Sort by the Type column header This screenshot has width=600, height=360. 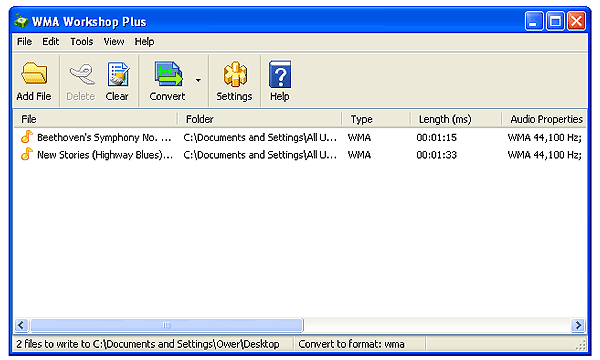[376, 119]
